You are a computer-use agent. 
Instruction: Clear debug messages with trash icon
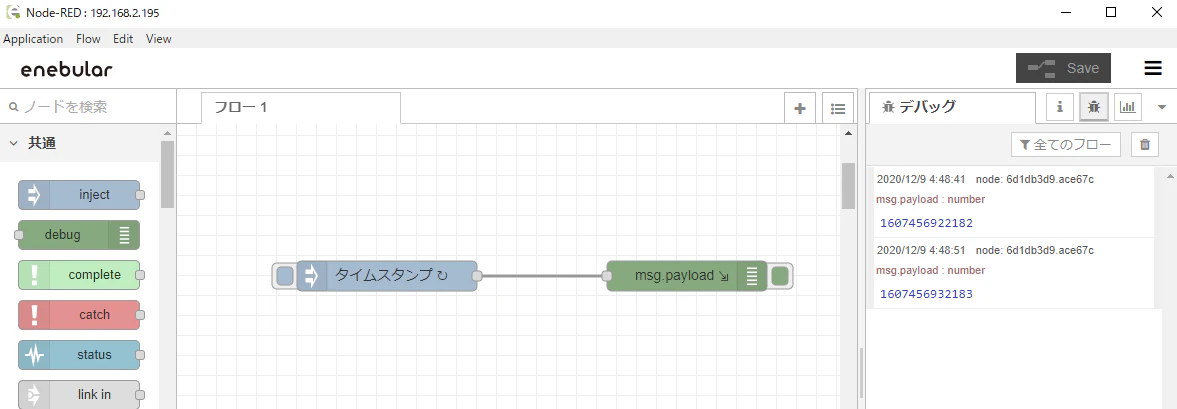click(1145, 145)
